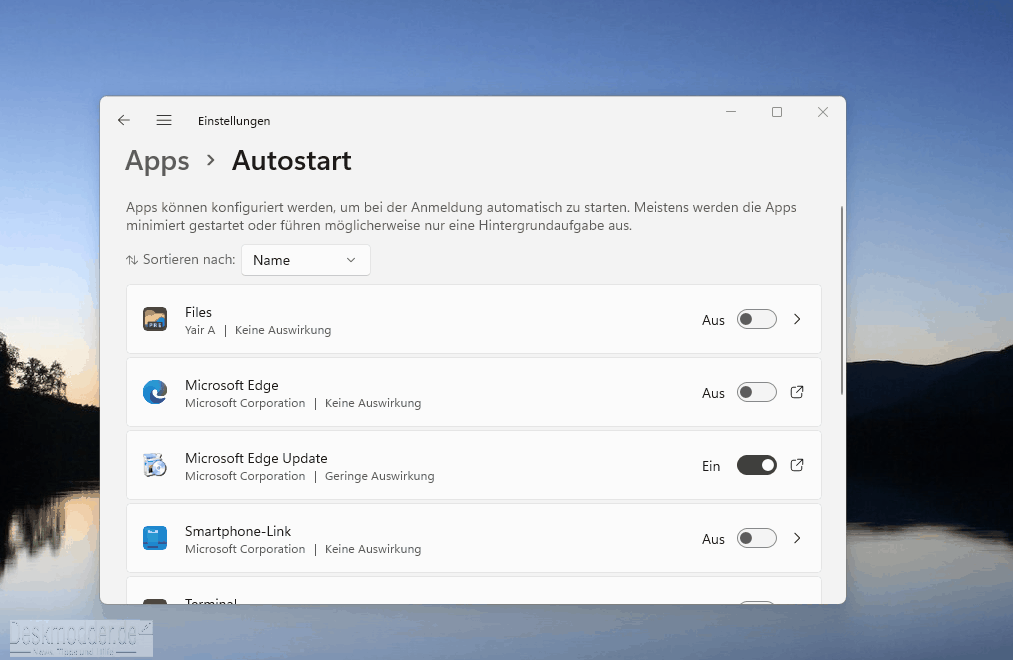
Task: Navigate to Apps breadcrumb
Action: pos(157,161)
